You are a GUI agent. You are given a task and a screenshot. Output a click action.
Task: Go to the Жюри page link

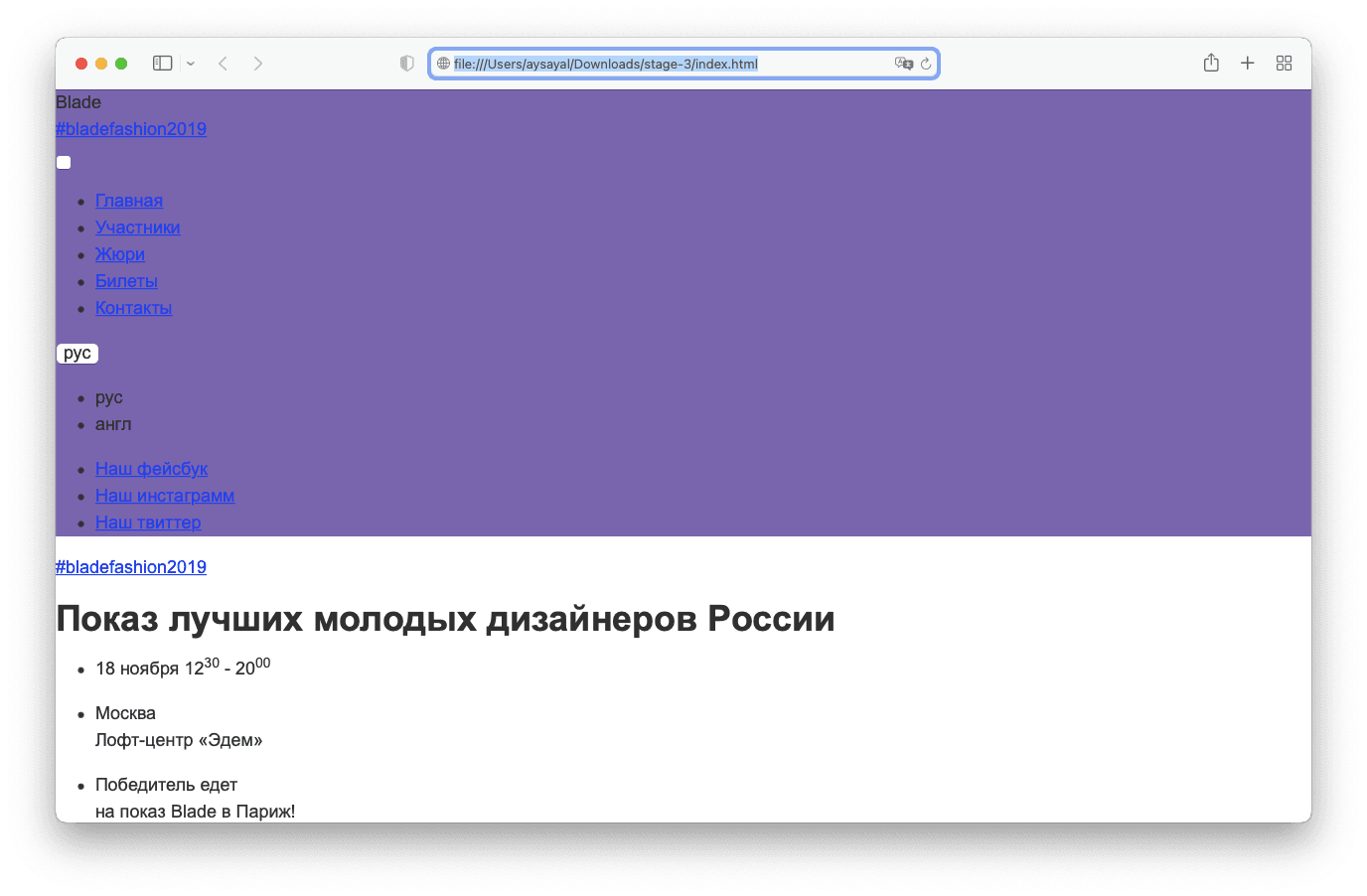tap(120, 254)
